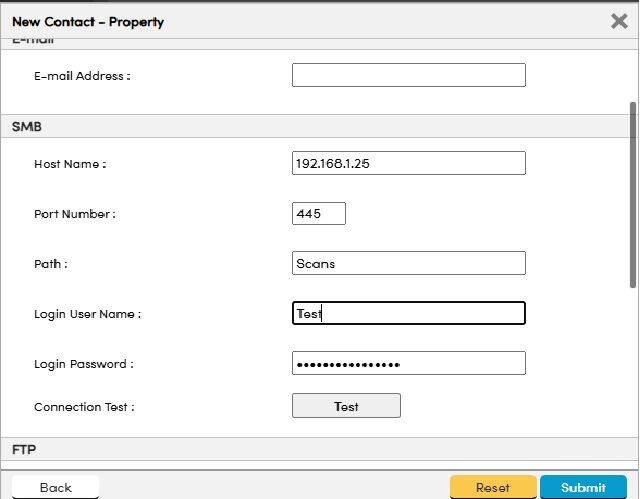Run the SMB connection Test
The width and height of the screenshot is (640, 499).
(346, 406)
